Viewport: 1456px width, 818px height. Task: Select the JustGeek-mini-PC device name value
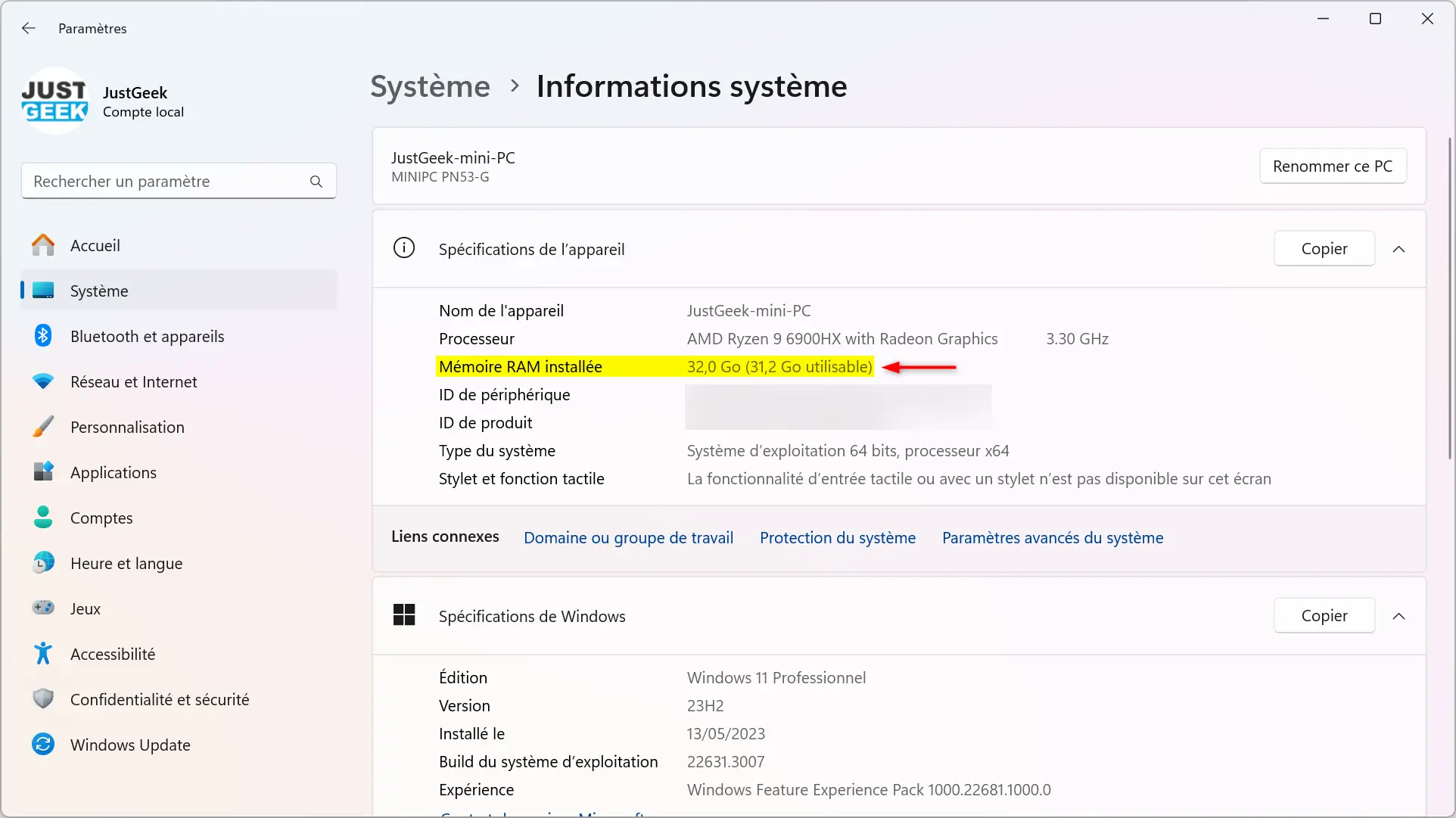(748, 310)
